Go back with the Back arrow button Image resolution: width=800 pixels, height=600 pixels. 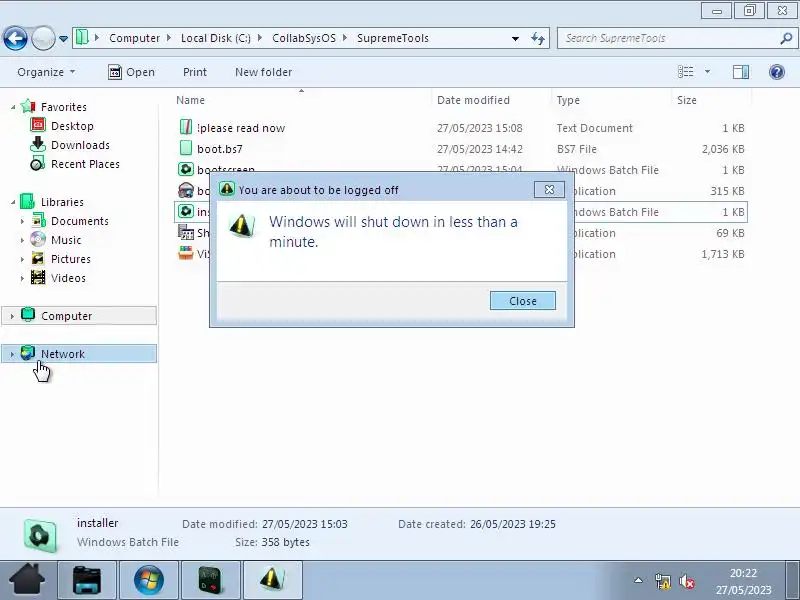(x=15, y=38)
